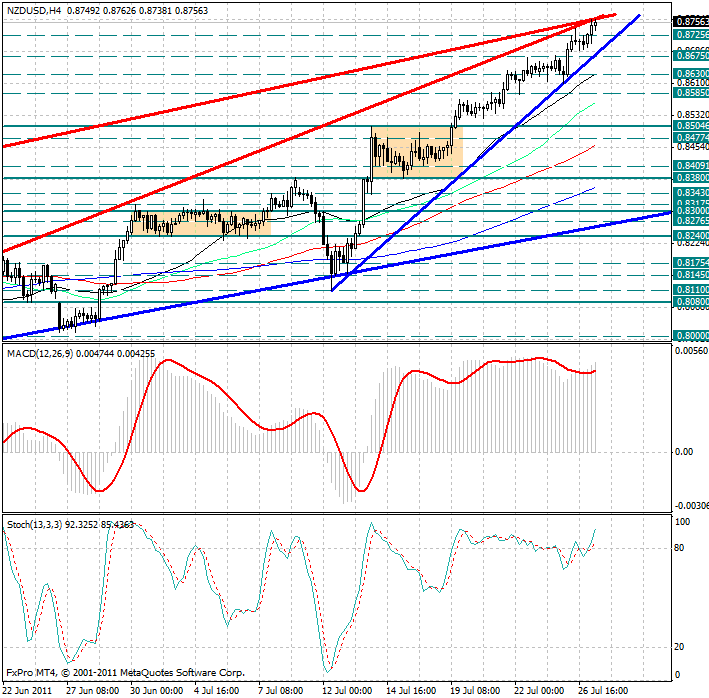Select the 0.83430 level price tag

pos(691,193)
